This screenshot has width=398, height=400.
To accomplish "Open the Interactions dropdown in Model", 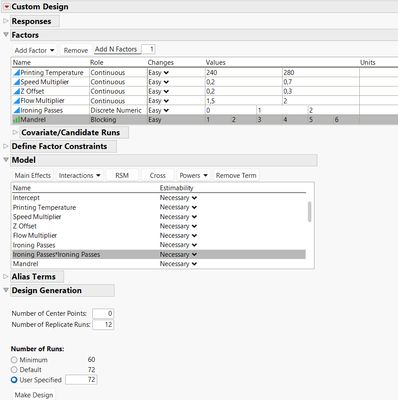I will 79,175.
